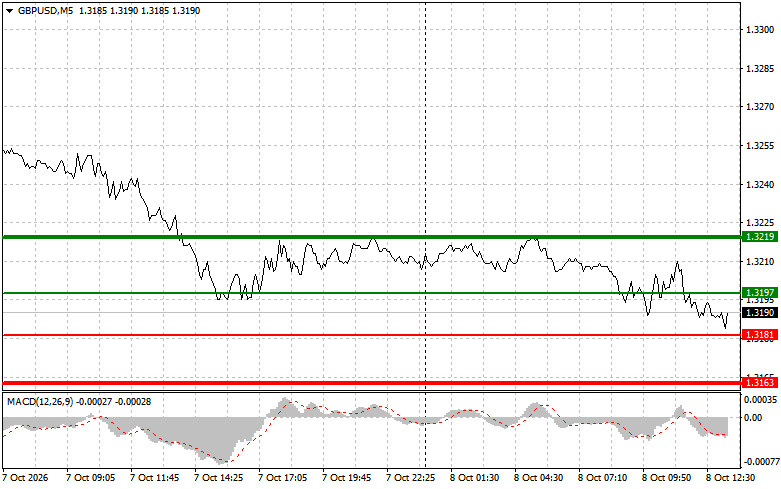Click the 1.3210 price scale value

(x=760, y=261)
